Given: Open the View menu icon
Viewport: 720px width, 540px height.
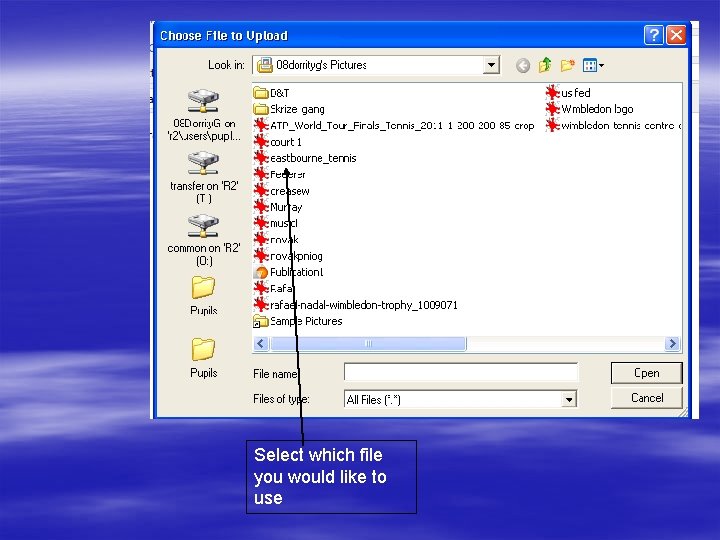Looking at the screenshot, I should [x=593, y=65].
